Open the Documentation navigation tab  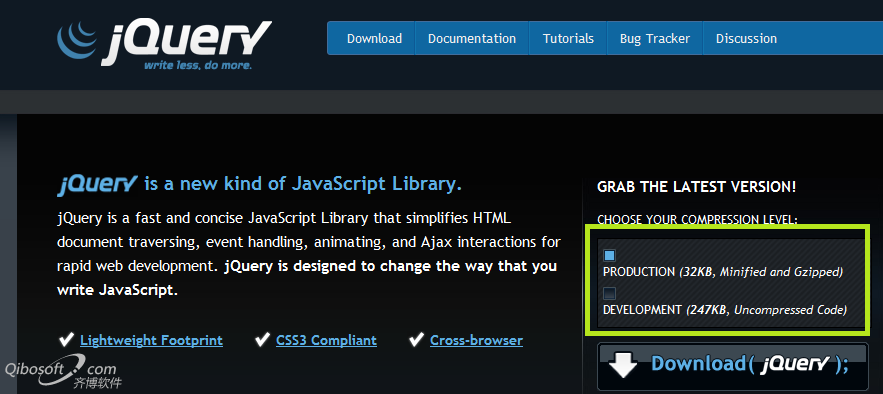coord(472,38)
